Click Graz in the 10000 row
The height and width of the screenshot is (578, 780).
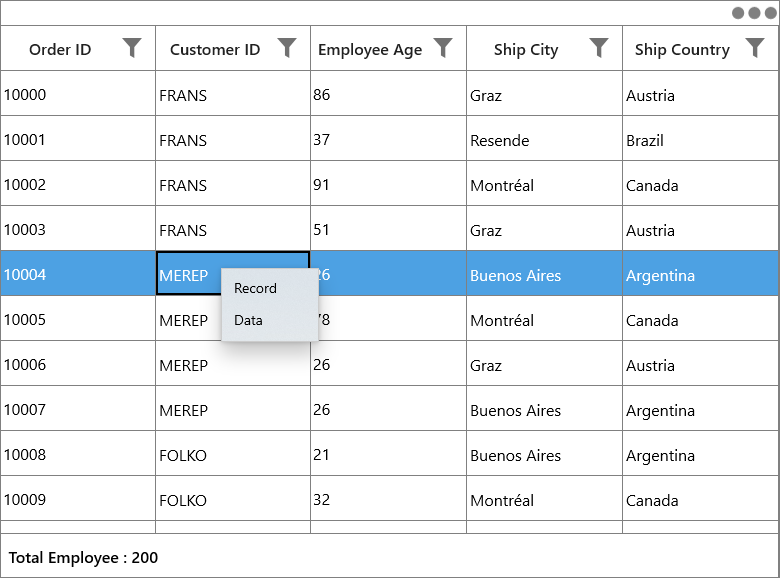tap(544, 94)
